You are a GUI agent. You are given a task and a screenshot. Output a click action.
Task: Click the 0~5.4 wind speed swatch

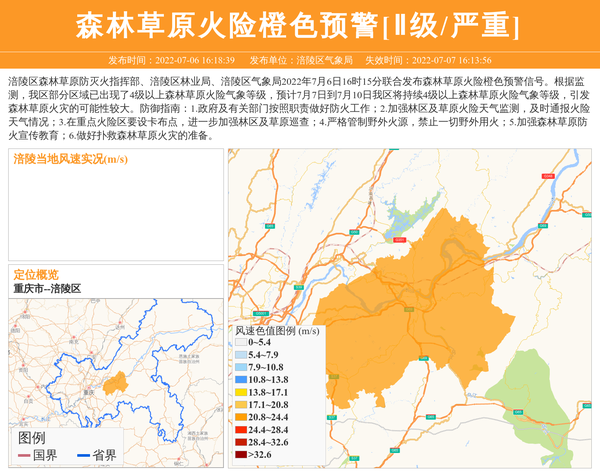[x=240, y=343]
